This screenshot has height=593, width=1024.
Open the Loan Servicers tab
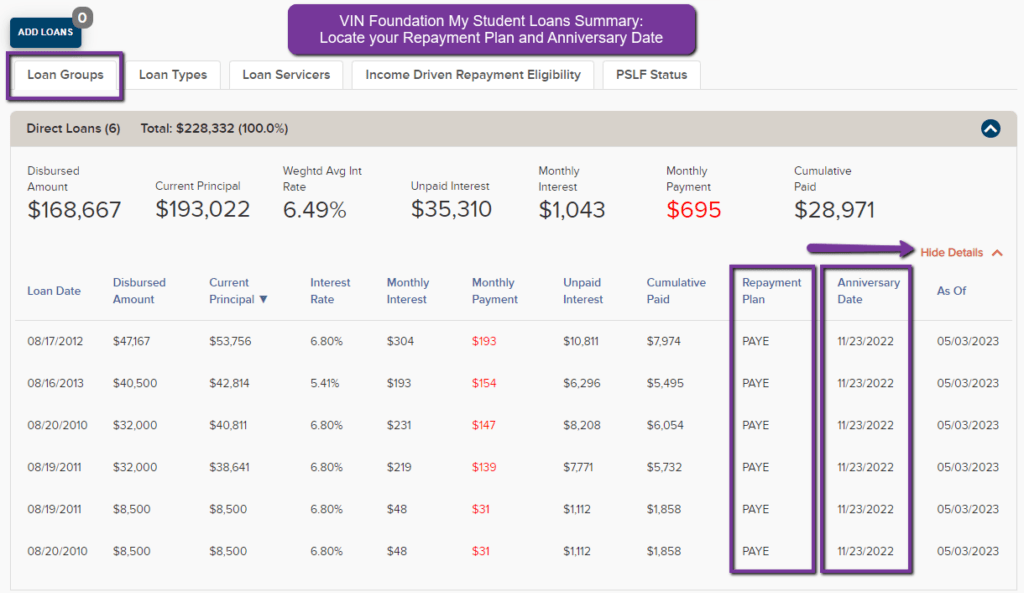pos(286,74)
